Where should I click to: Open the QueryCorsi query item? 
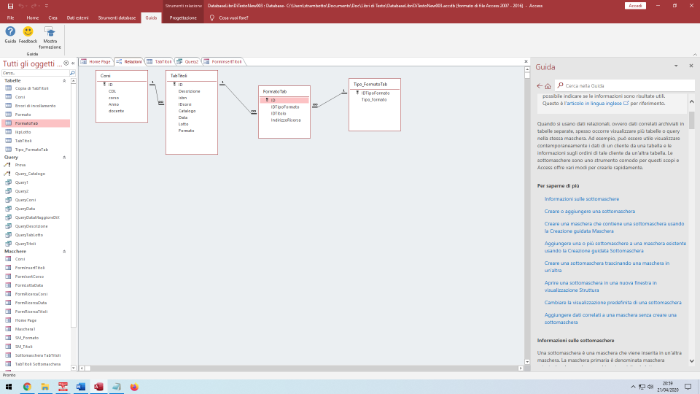pyautogui.click(x=25, y=200)
